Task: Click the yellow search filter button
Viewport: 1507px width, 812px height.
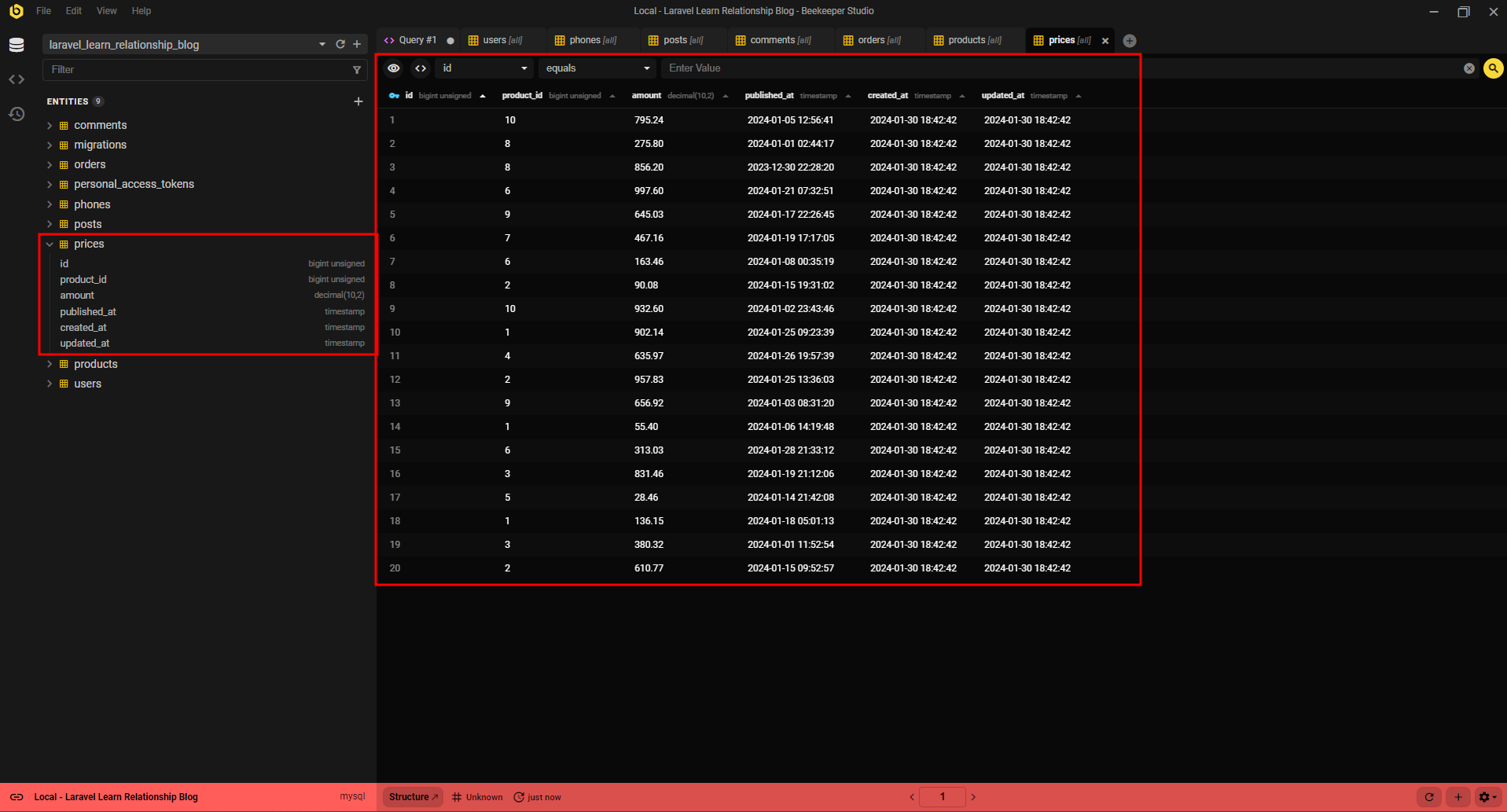Action: click(x=1493, y=68)
